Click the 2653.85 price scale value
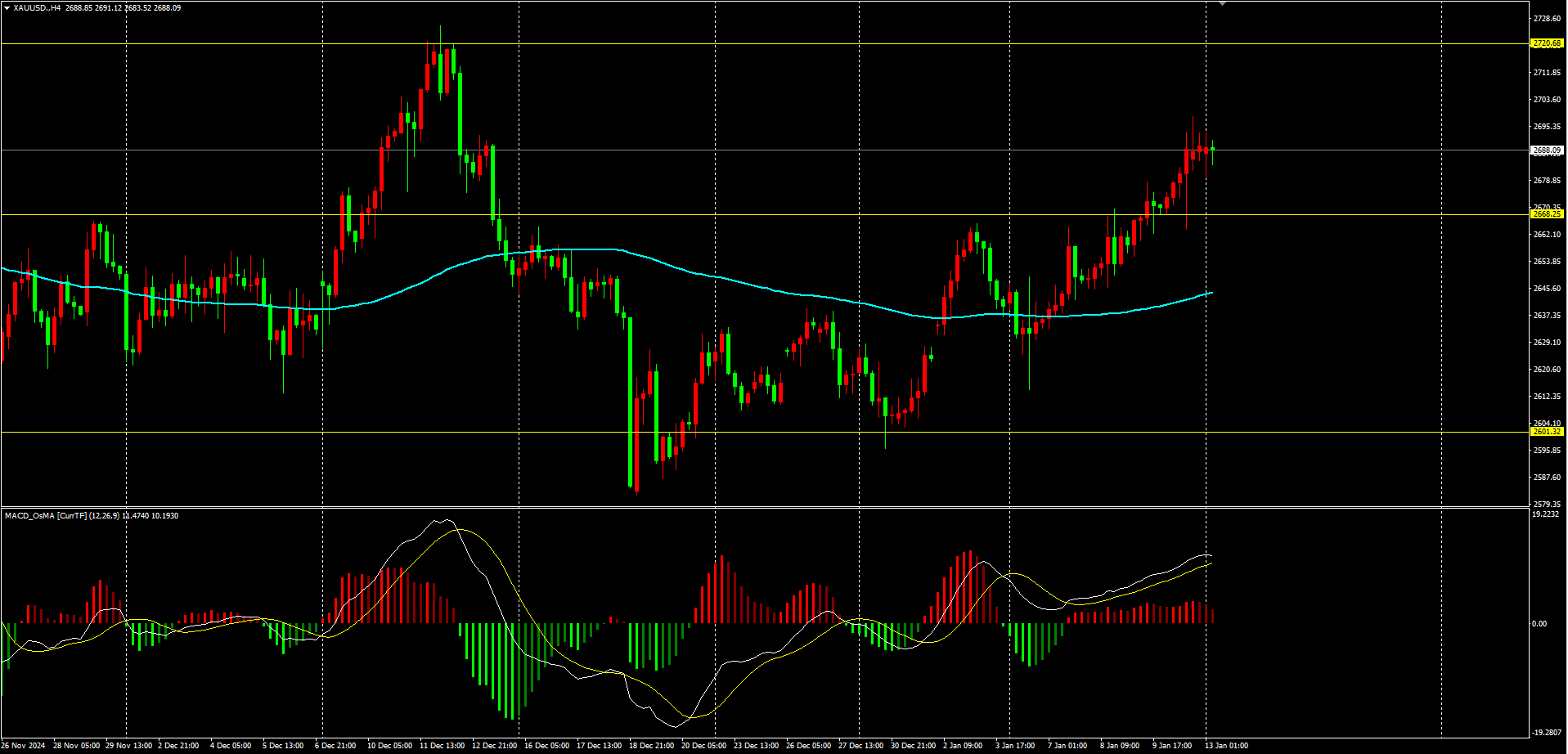This screenshot has height=754, width=1568. [x=1547, y=262]
